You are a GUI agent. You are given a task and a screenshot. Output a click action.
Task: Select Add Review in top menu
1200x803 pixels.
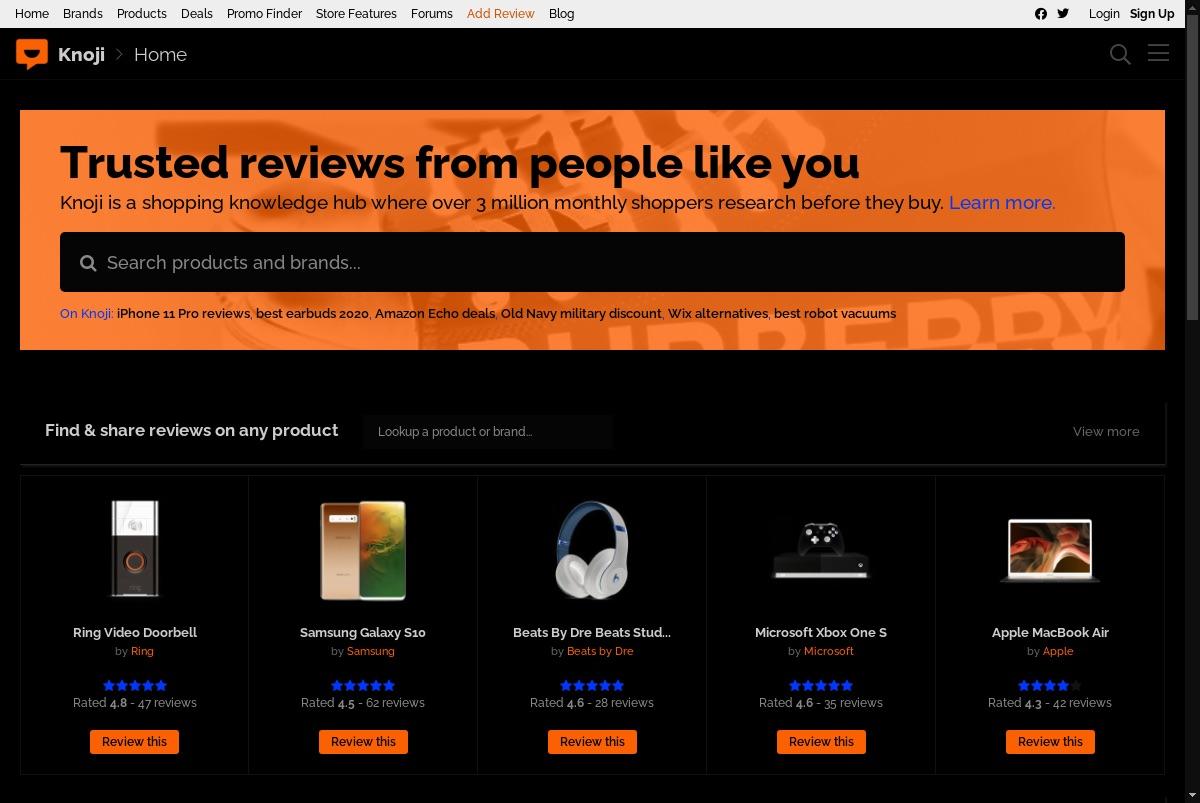point(501,14)
